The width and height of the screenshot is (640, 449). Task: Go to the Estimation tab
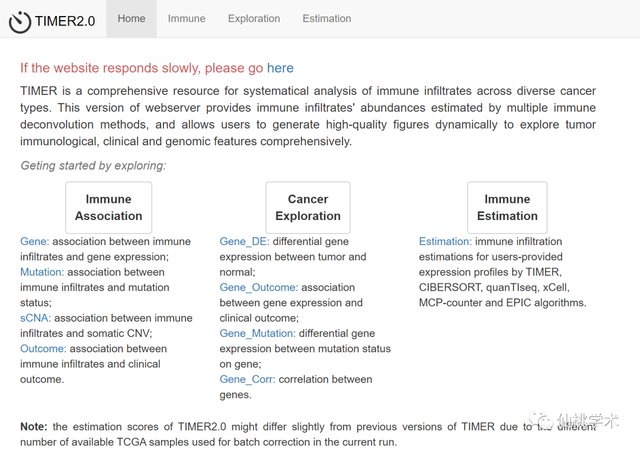coord(326,18)
